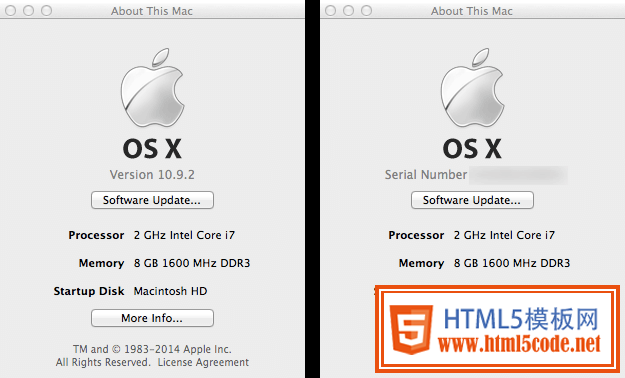
Task: Click the Version 10.9.2 text
Action: point(152,175)
